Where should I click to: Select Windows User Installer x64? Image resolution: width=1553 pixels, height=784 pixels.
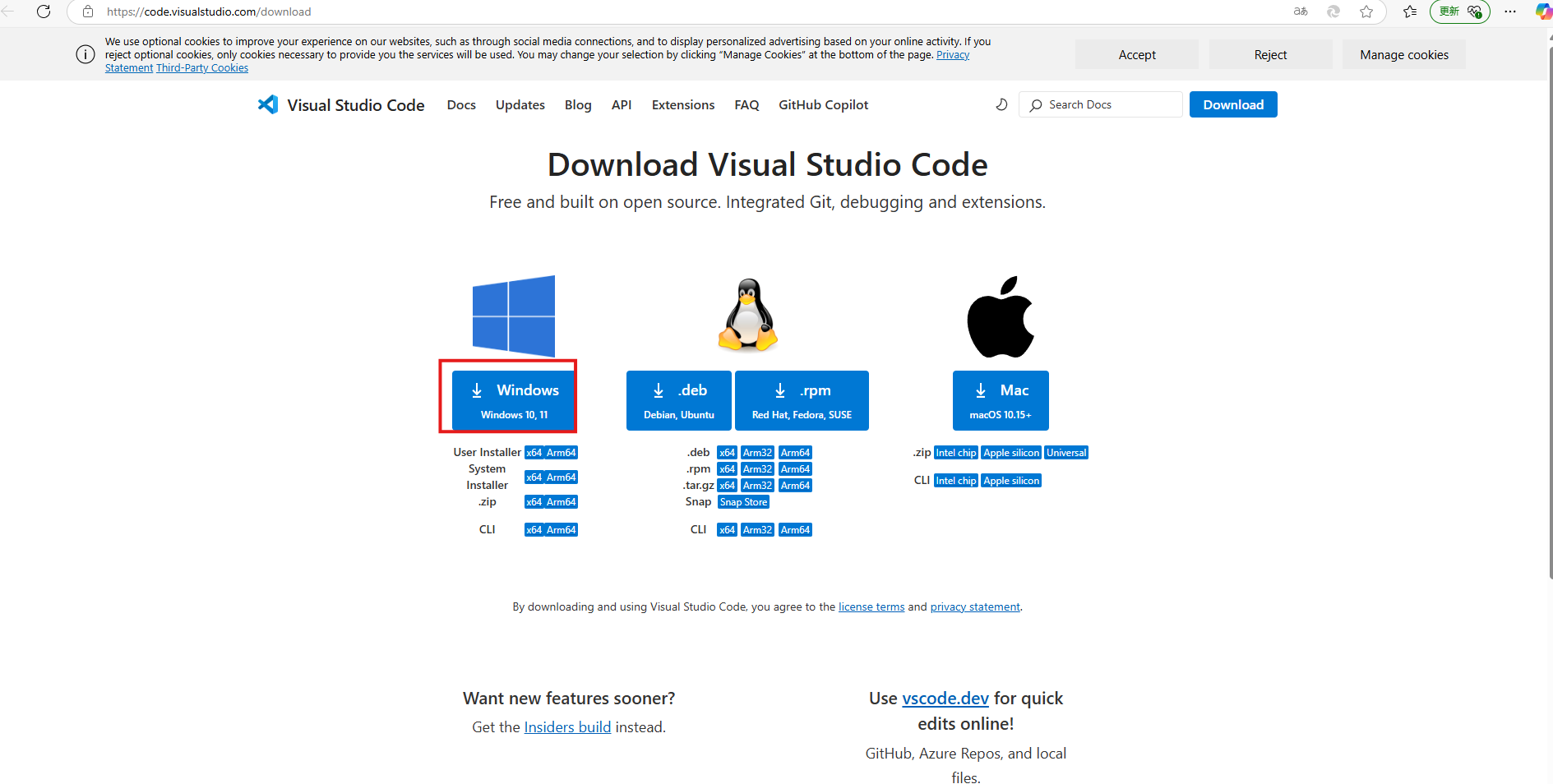point(534,453)
